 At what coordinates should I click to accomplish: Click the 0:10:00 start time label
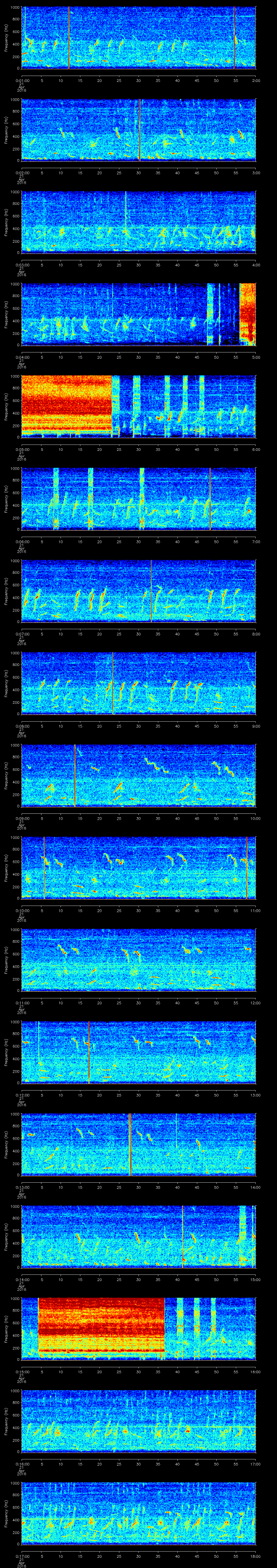tap(22, 910)
